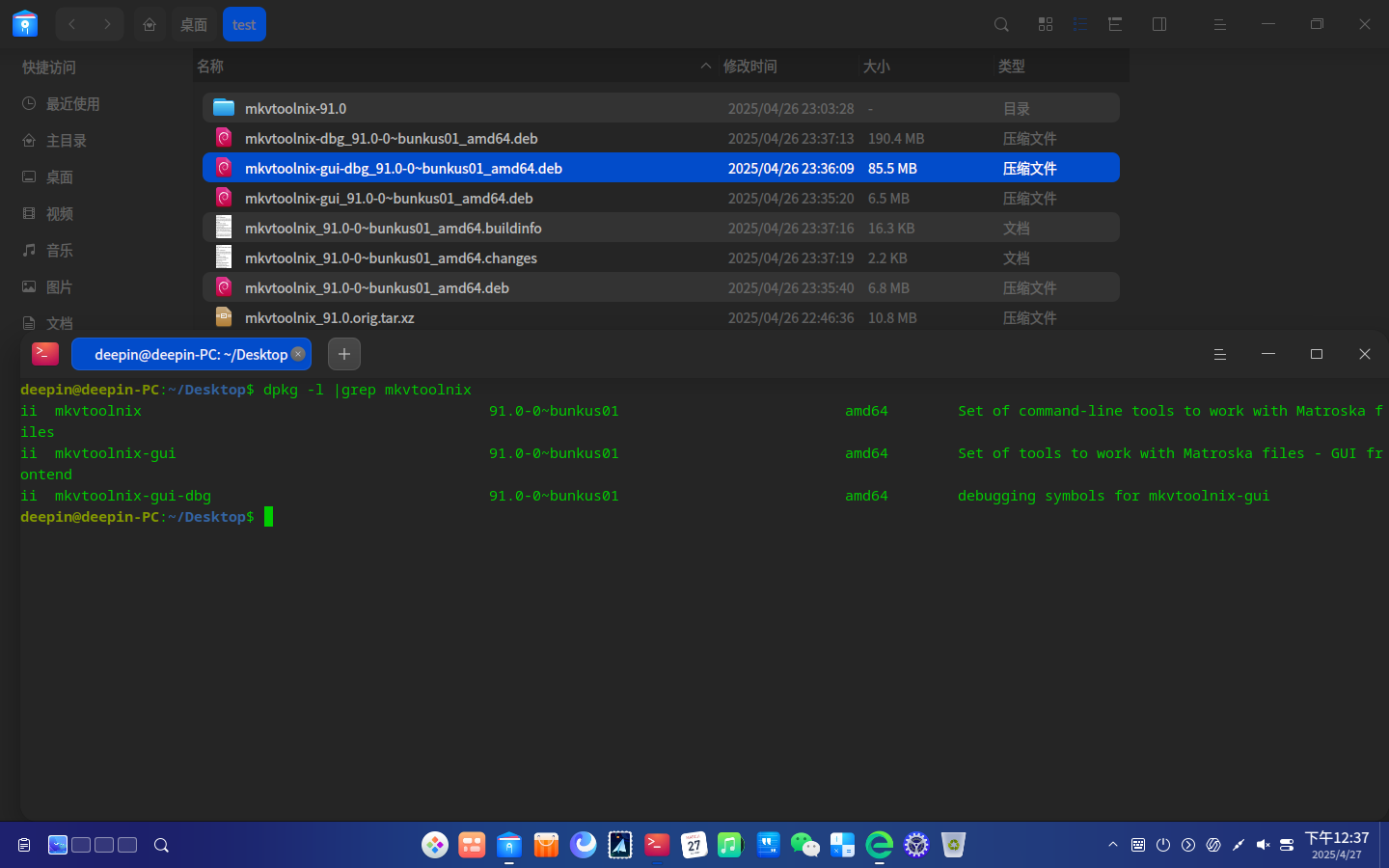
Task: Switch file manager to tree view
Action: point(1115,24)
